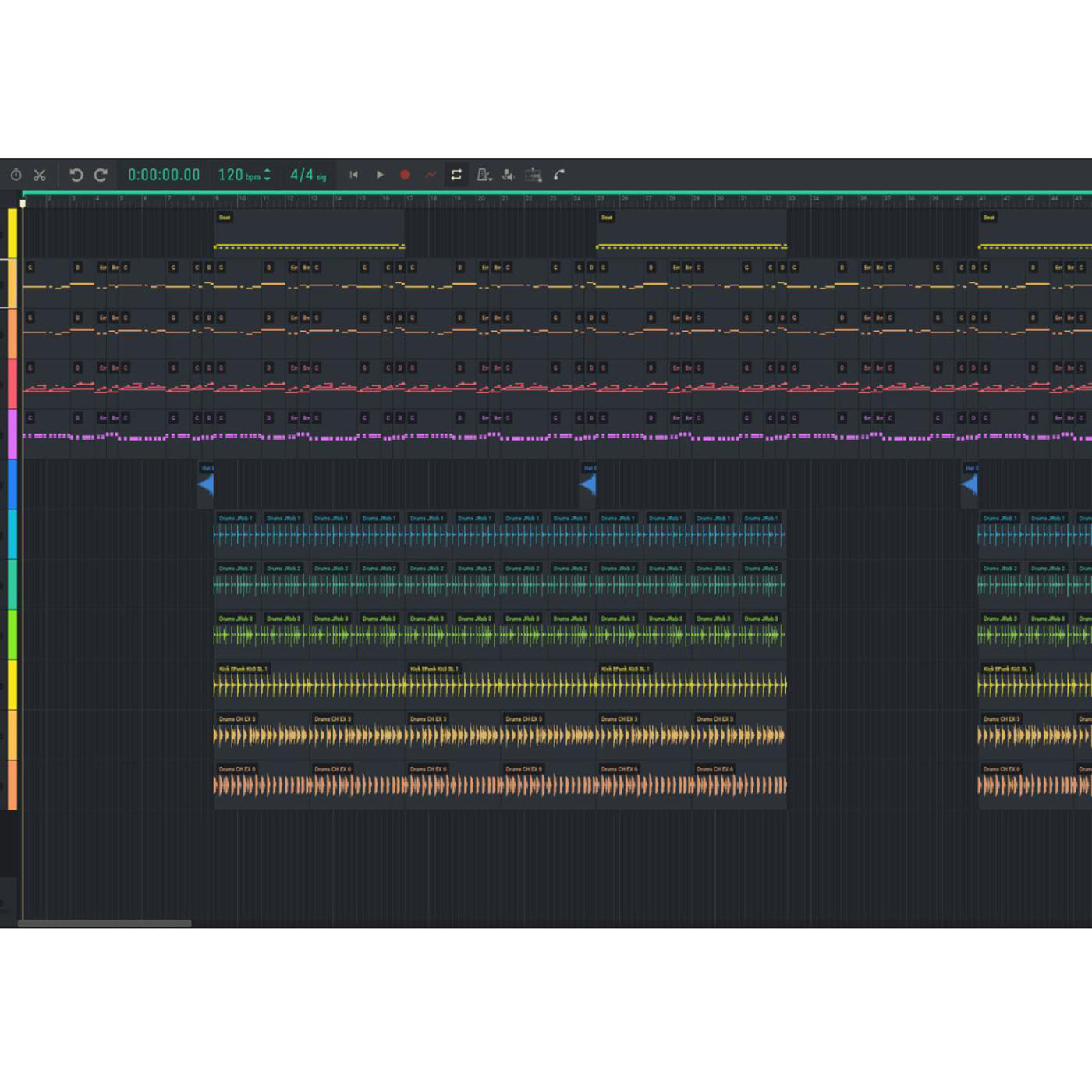Rewind to the project start
Screen dimensions: 1092x1092
(x=353, y=175)
